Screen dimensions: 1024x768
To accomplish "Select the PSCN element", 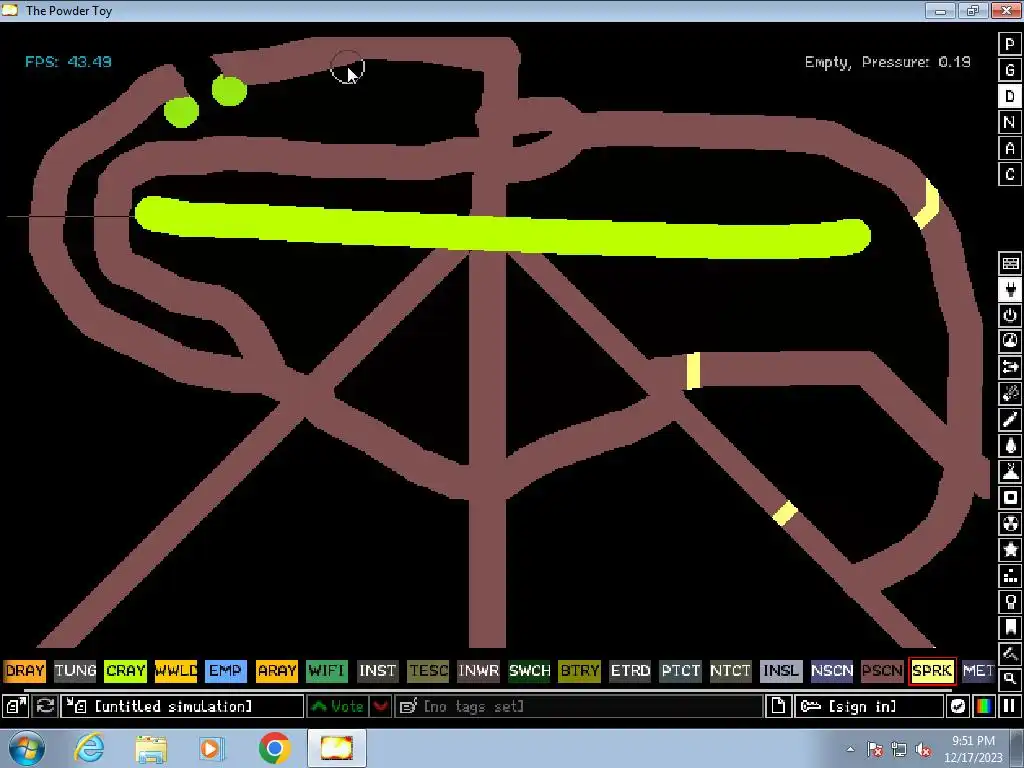I will coord(882,671).
